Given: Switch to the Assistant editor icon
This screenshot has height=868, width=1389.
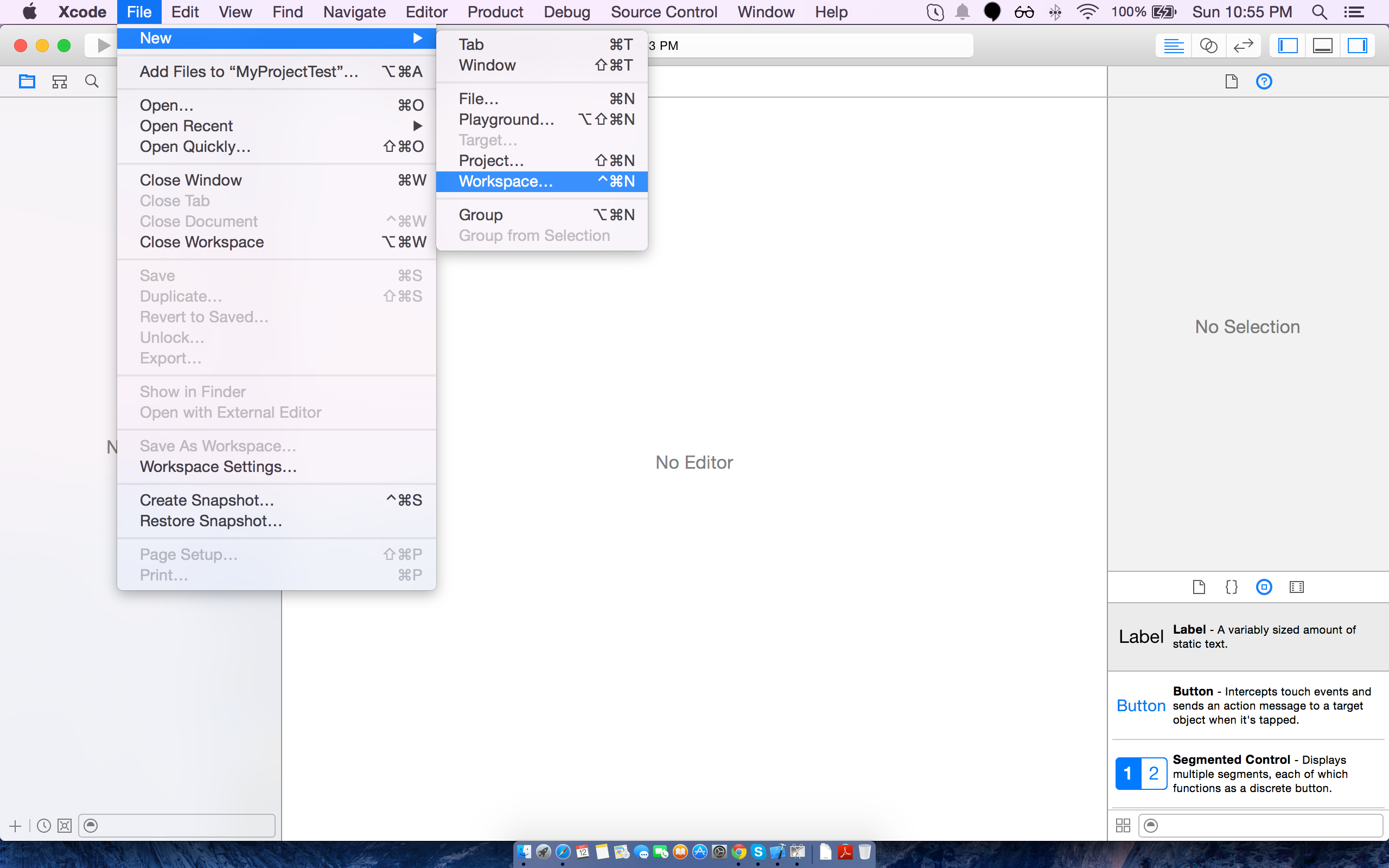Looking at the screenshot, I should pos(1208,46).
